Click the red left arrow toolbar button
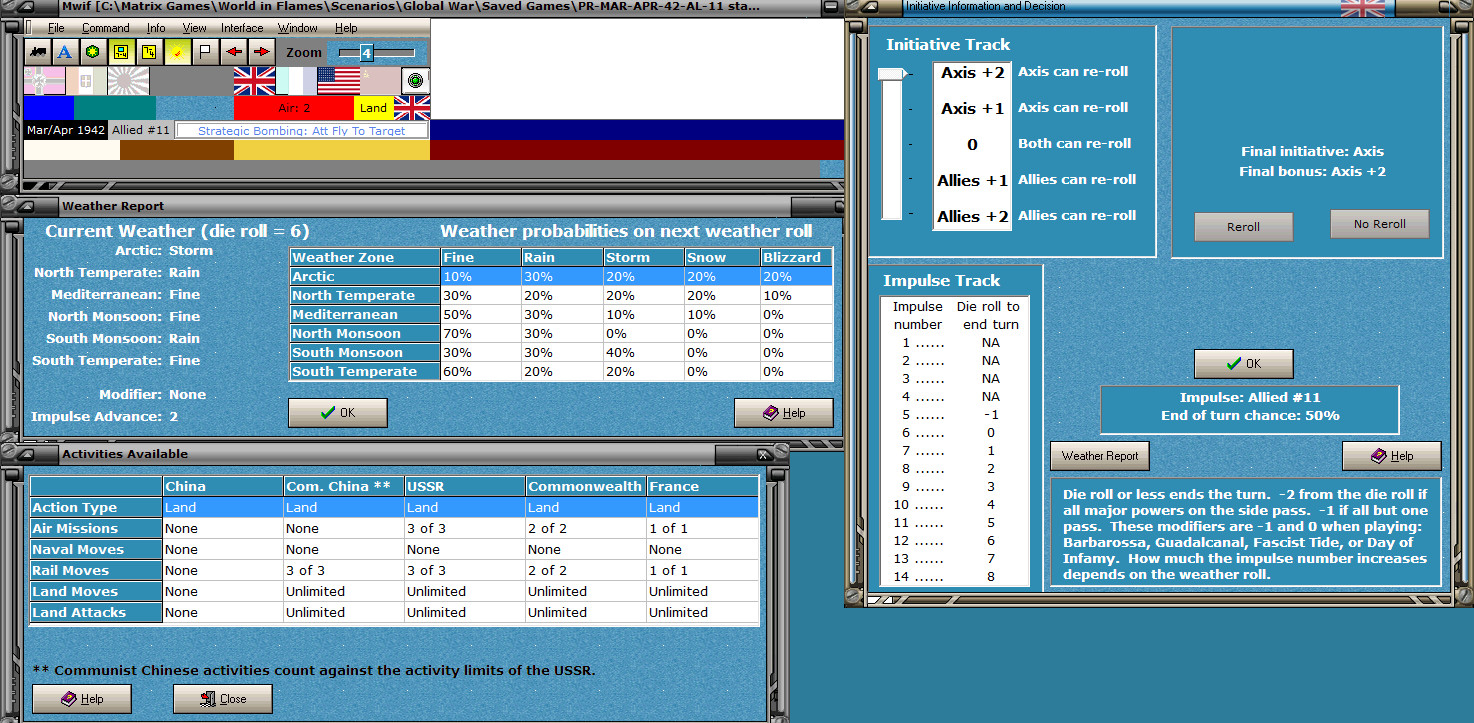This screenshot has width=1474, height=723. 233,52
